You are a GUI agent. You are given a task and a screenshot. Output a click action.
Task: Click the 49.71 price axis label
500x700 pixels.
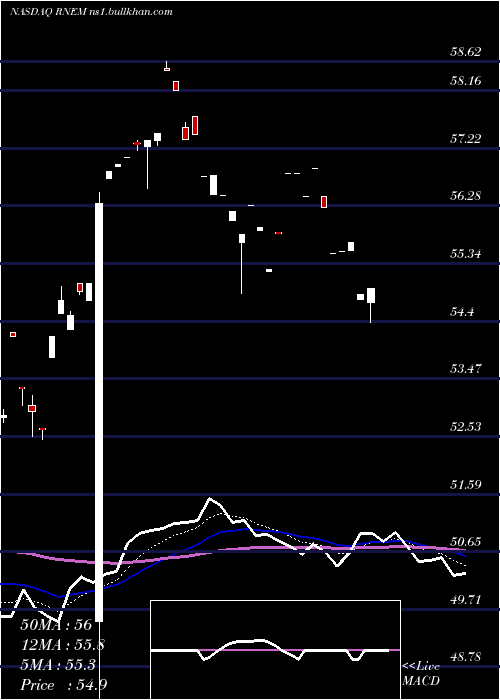465,599
